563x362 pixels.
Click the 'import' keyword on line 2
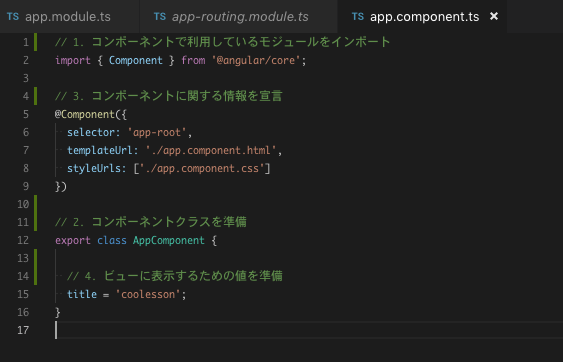73,60
